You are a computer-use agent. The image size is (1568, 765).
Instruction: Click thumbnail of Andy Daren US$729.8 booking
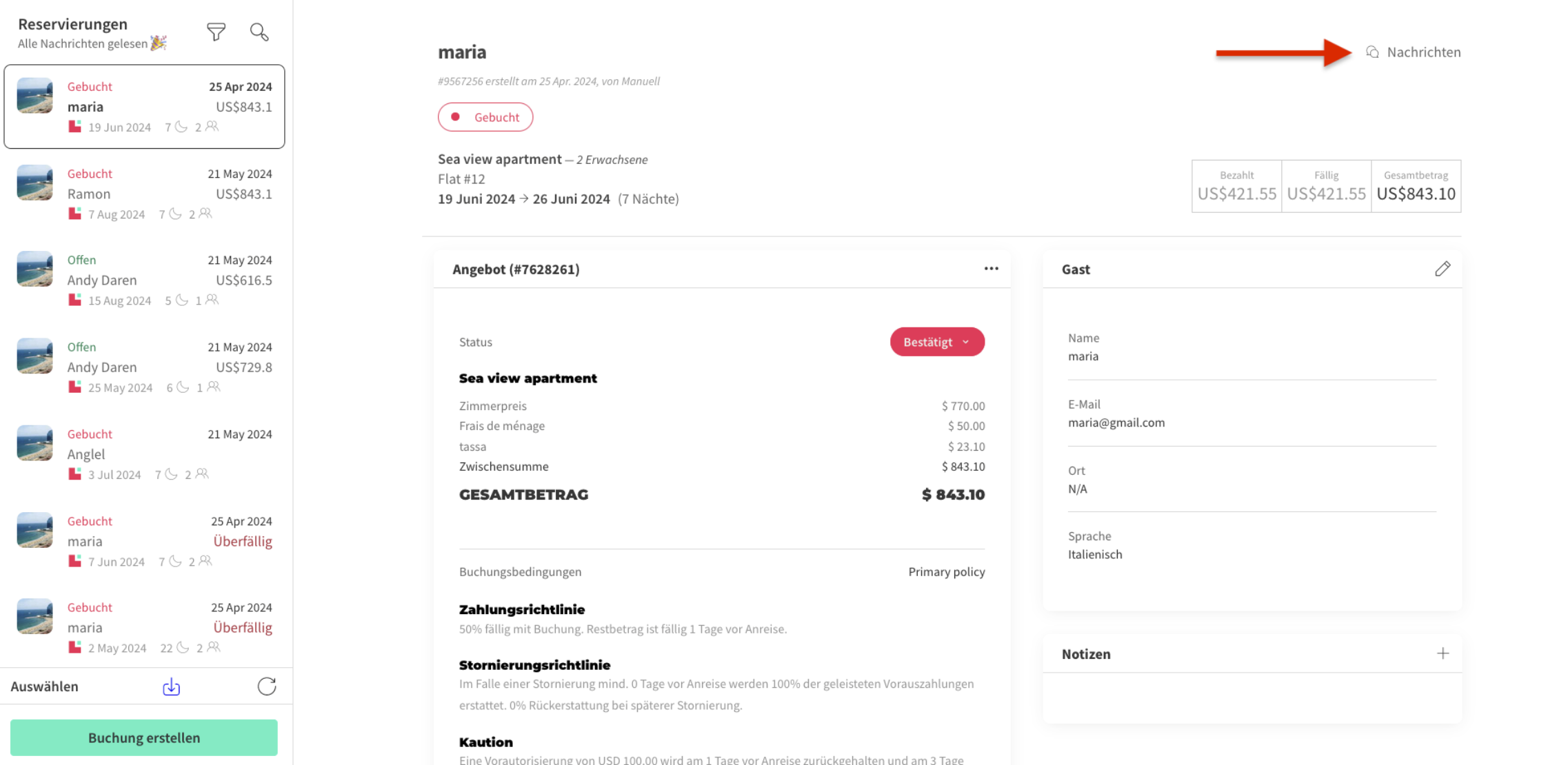34,356
